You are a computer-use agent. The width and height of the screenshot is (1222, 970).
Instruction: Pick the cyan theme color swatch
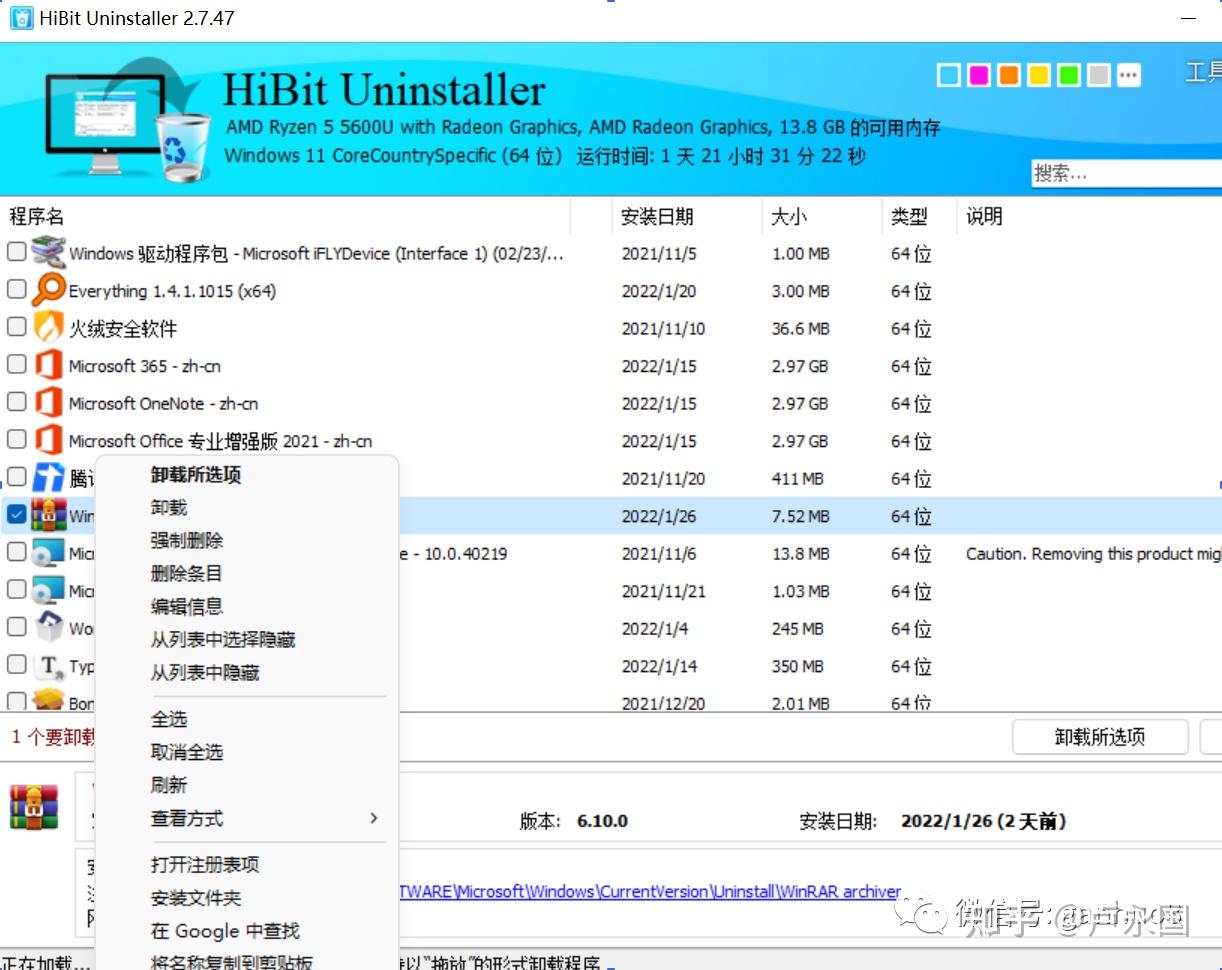(x=949, y=75)
